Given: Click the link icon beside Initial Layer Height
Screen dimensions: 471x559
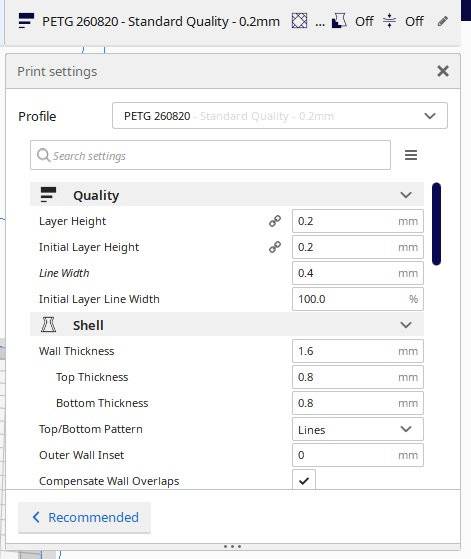Looking at the screenshot, I should (275, 247).
